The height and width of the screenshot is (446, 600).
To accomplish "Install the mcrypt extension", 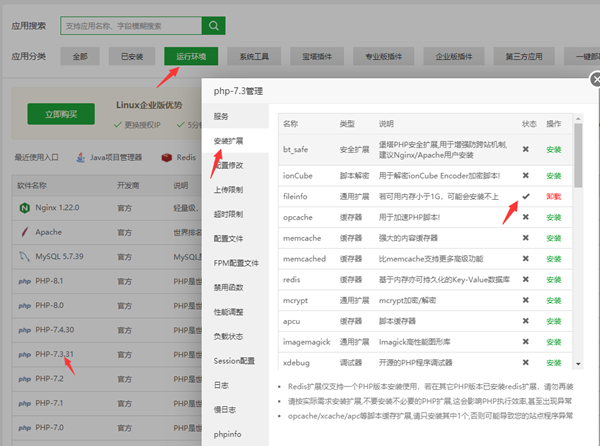I will click(x=554, y=301).
